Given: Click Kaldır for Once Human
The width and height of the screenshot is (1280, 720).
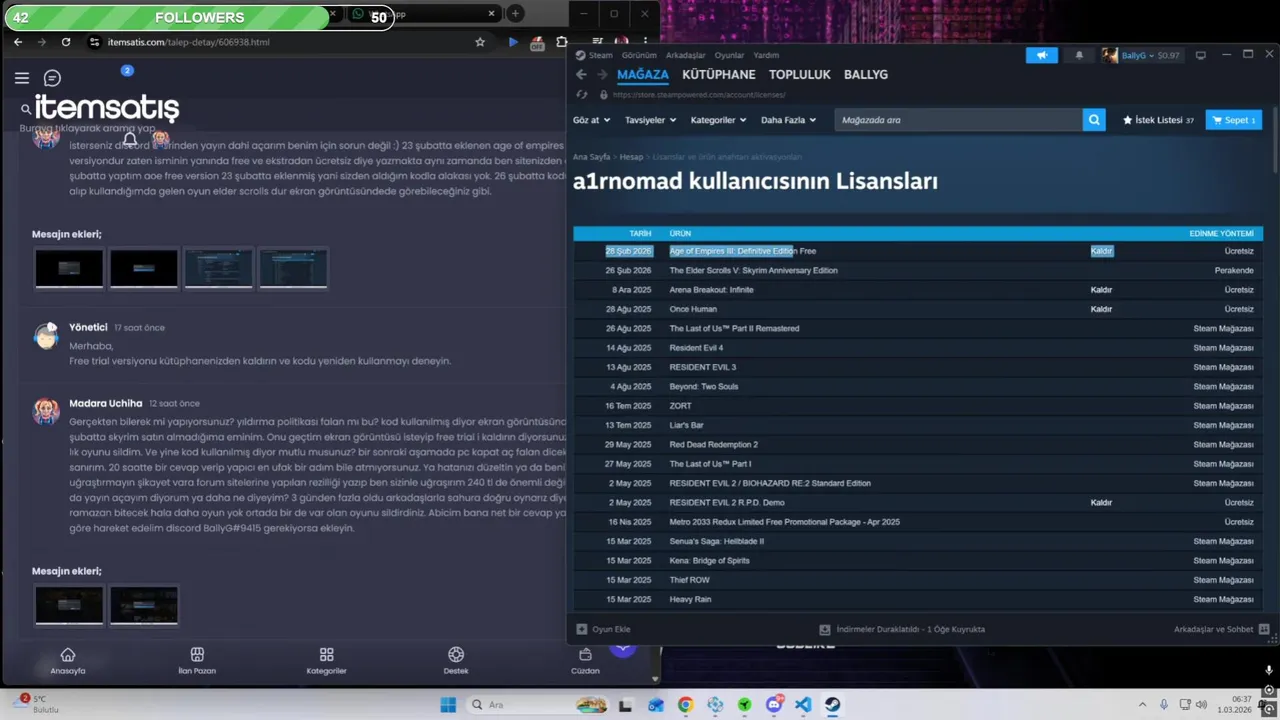Looking at the screenshot, I should [x=1101, y=309].
